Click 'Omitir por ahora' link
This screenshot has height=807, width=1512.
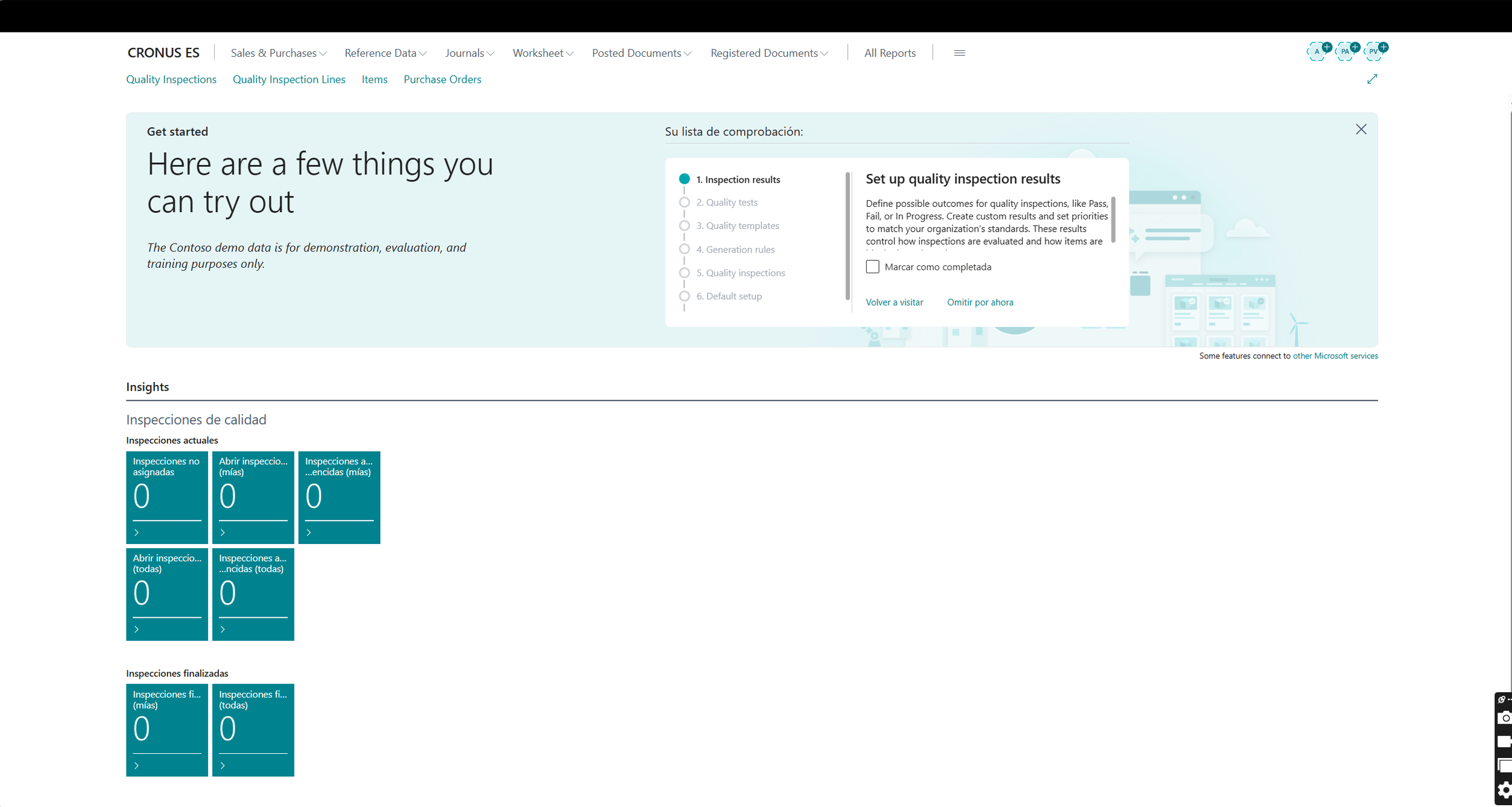[980, 302]
